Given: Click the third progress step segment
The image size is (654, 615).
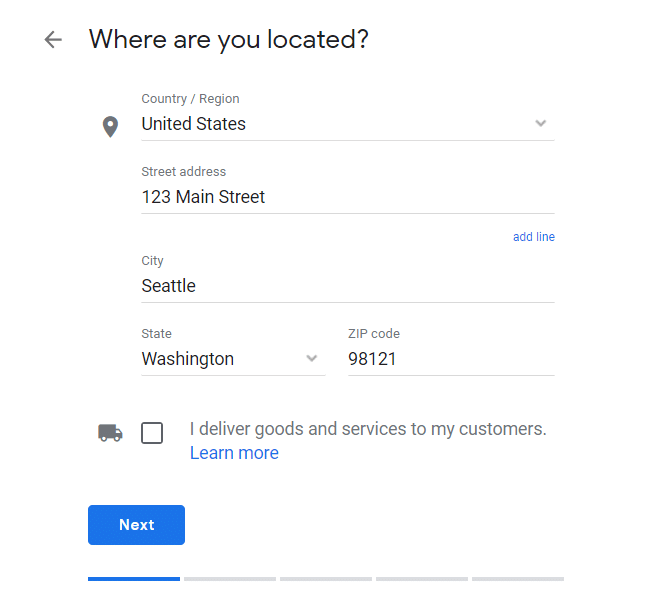Looking at the screenshot, I should pyautogui.click(x=326, y=578).
